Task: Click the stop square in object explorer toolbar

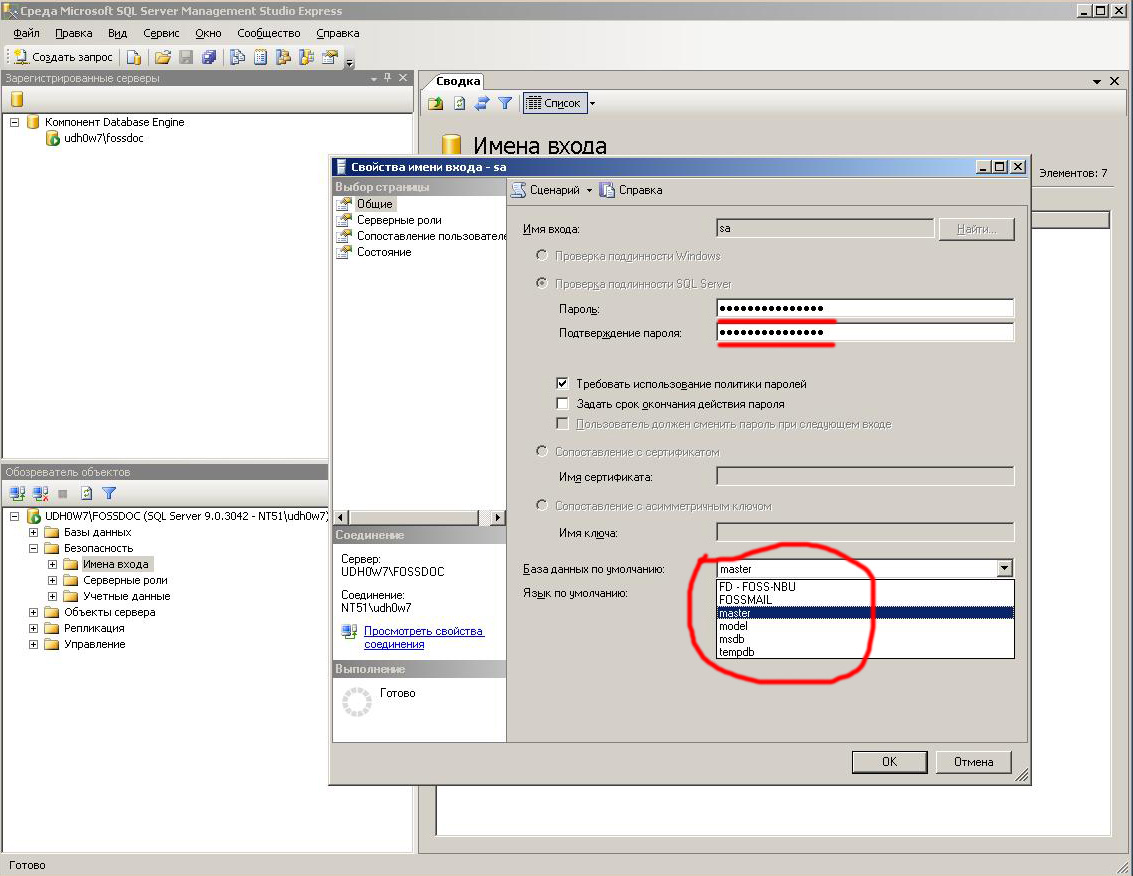Action: coord(63,494)
